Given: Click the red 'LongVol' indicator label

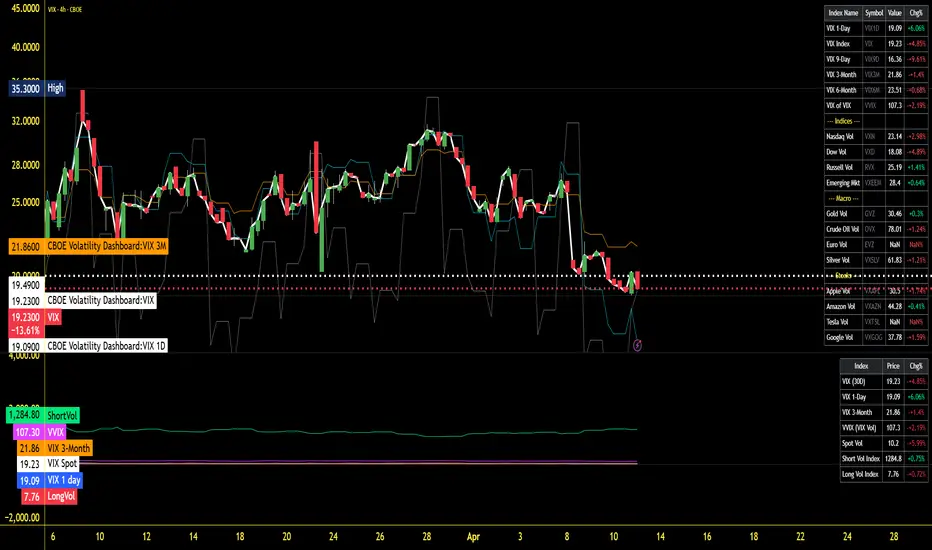Looking at the screenshot, I should (61, 496).
